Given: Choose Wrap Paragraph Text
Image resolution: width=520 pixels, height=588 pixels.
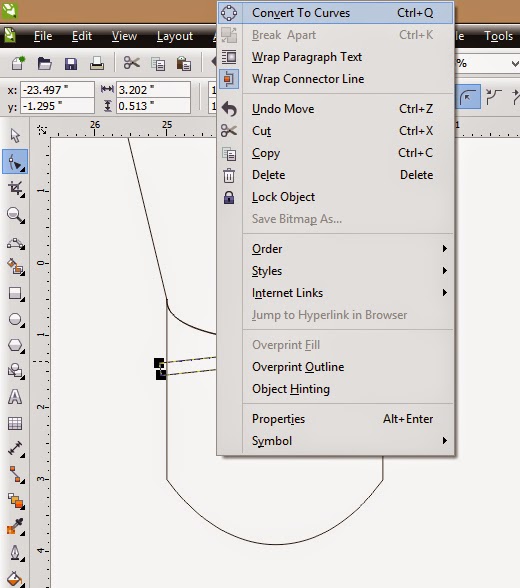Looking at the screenshot, I should [336, 57].
